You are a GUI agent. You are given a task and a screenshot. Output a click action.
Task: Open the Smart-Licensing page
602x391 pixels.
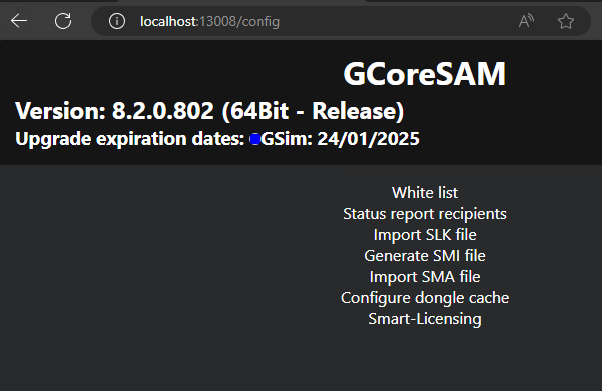[425, 319]
